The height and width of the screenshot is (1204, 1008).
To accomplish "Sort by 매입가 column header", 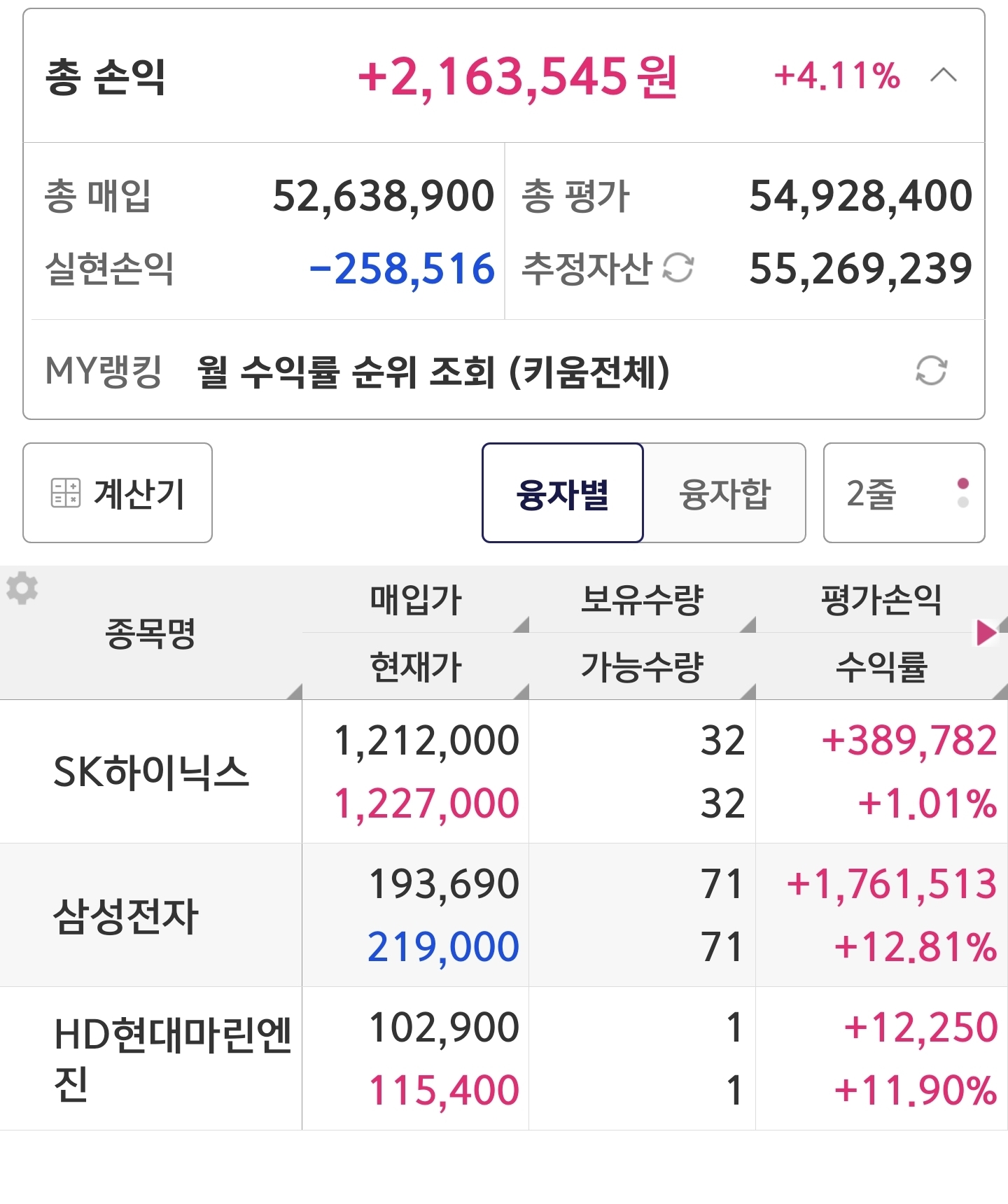I will coord(416,600).
